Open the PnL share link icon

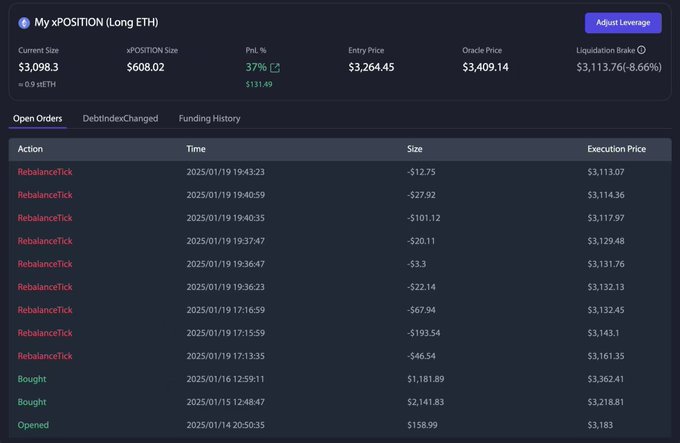point(275,68)
